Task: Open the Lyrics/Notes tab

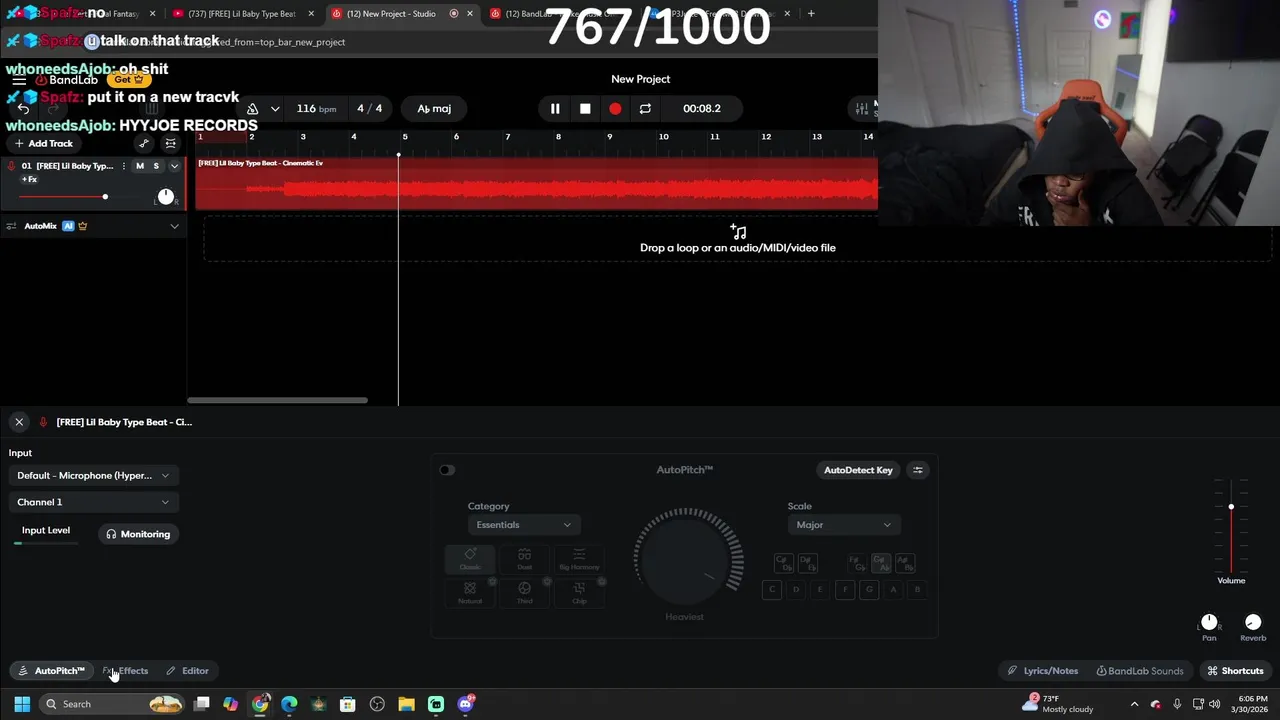Action: (x=1042, y=671)
